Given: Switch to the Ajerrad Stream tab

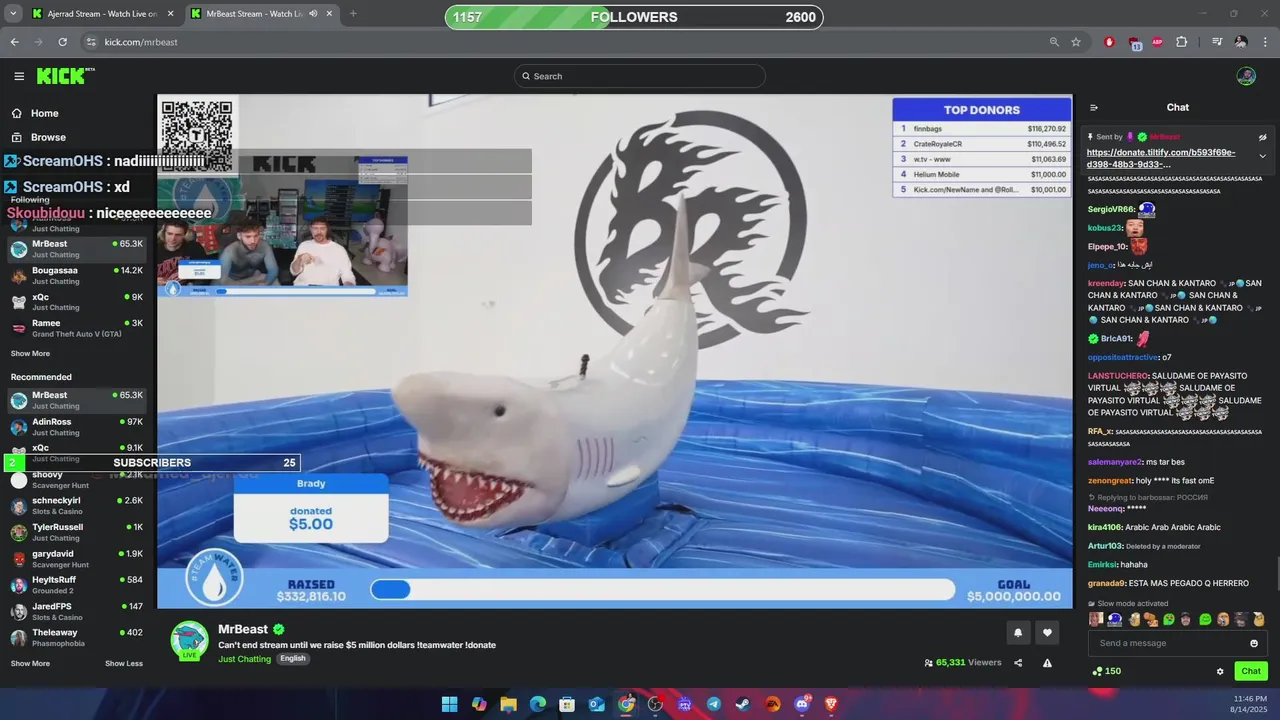Looking at the screenshot, I should point(101,14).
